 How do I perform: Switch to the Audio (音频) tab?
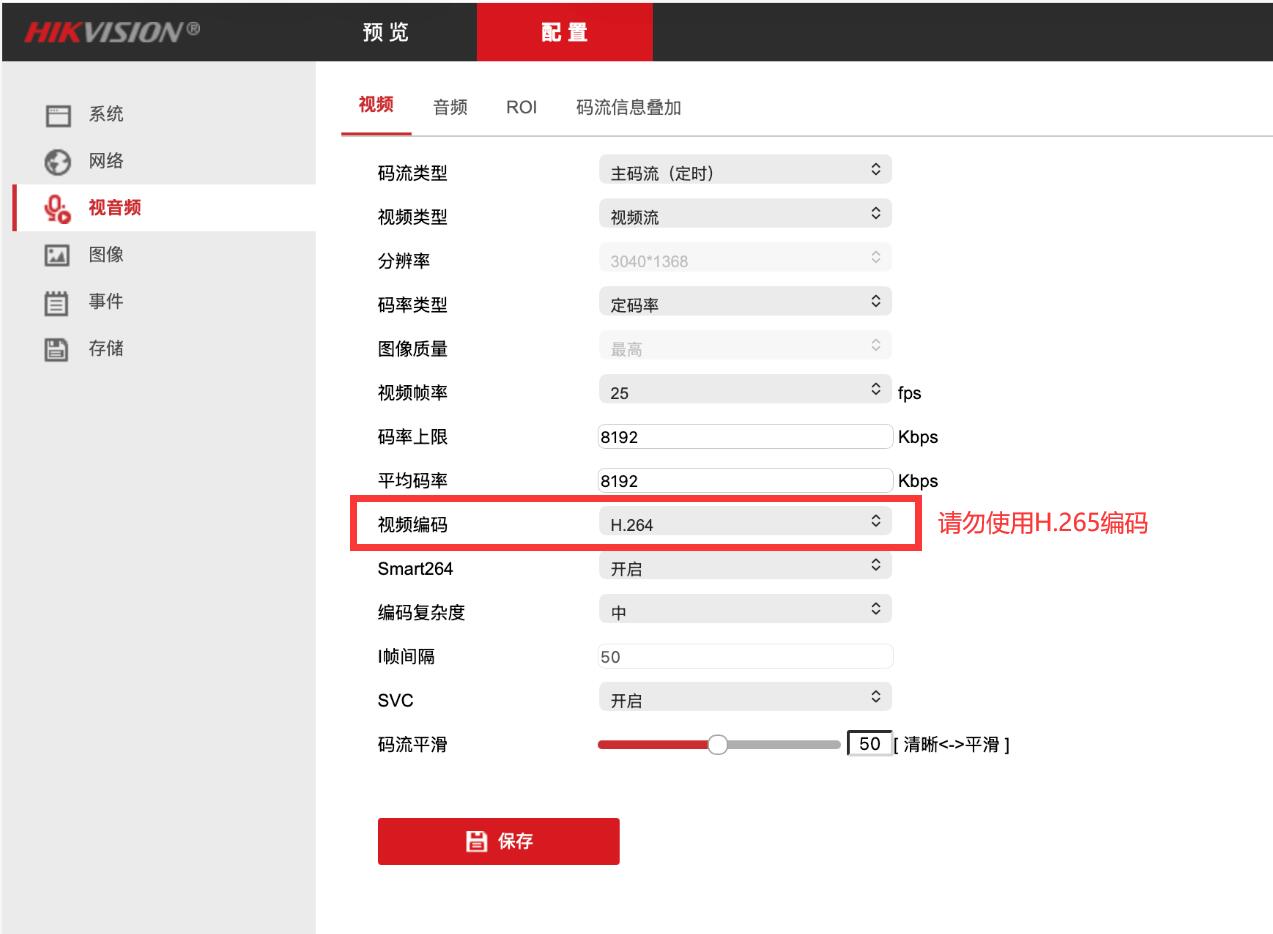point(450,108)
